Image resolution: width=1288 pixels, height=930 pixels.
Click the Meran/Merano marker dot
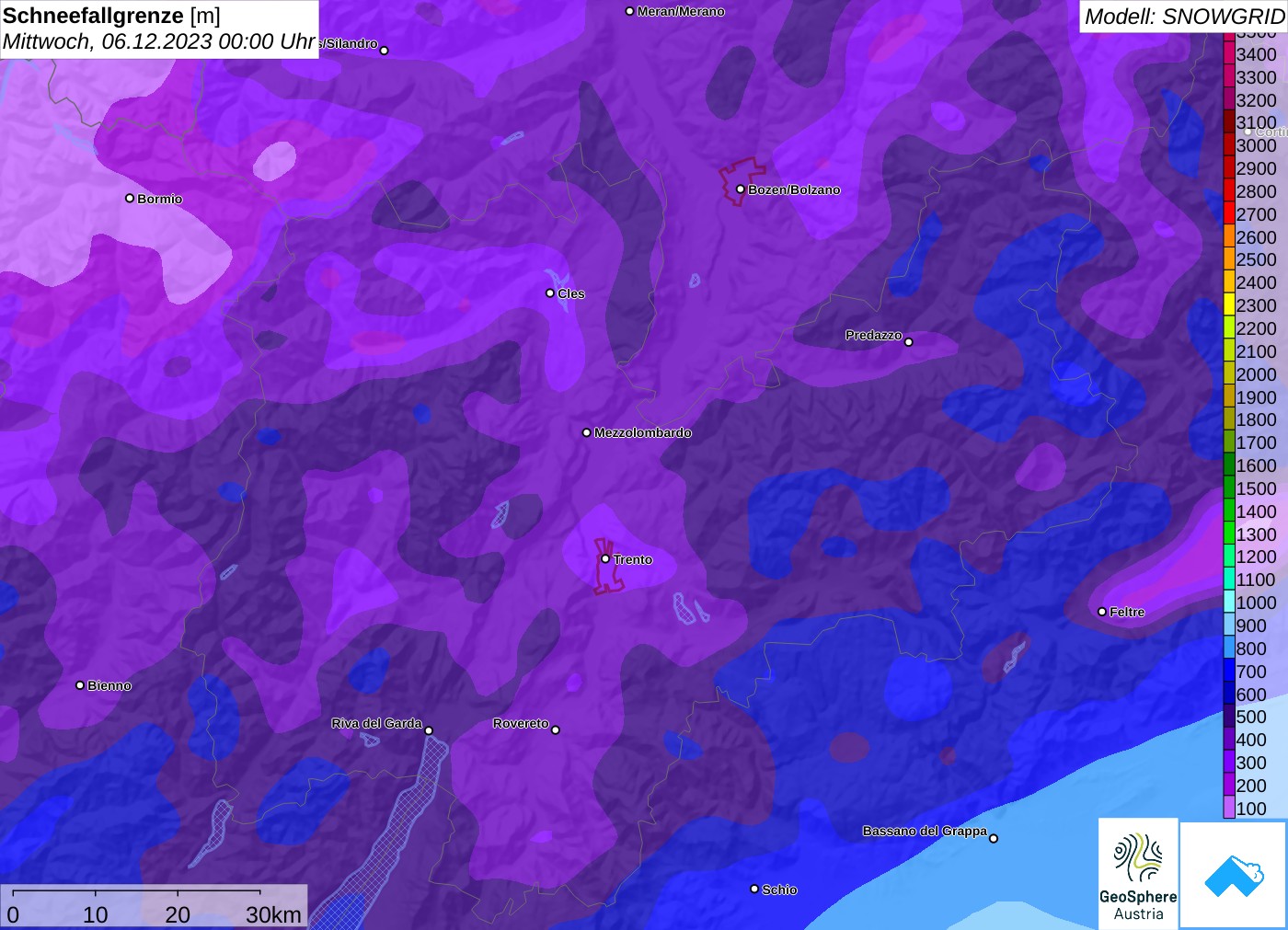tap(630, 12)
